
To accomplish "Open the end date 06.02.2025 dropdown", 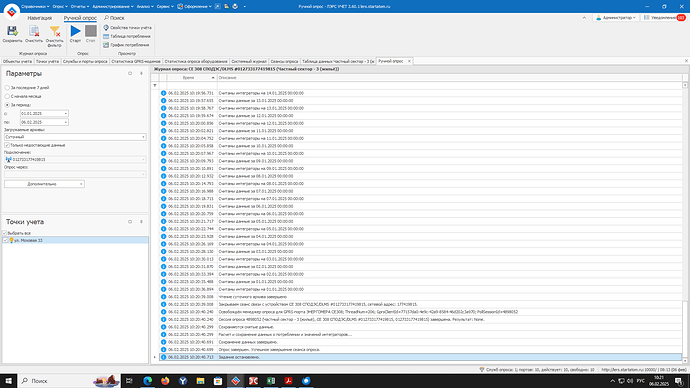I will [x=66, y=122].
